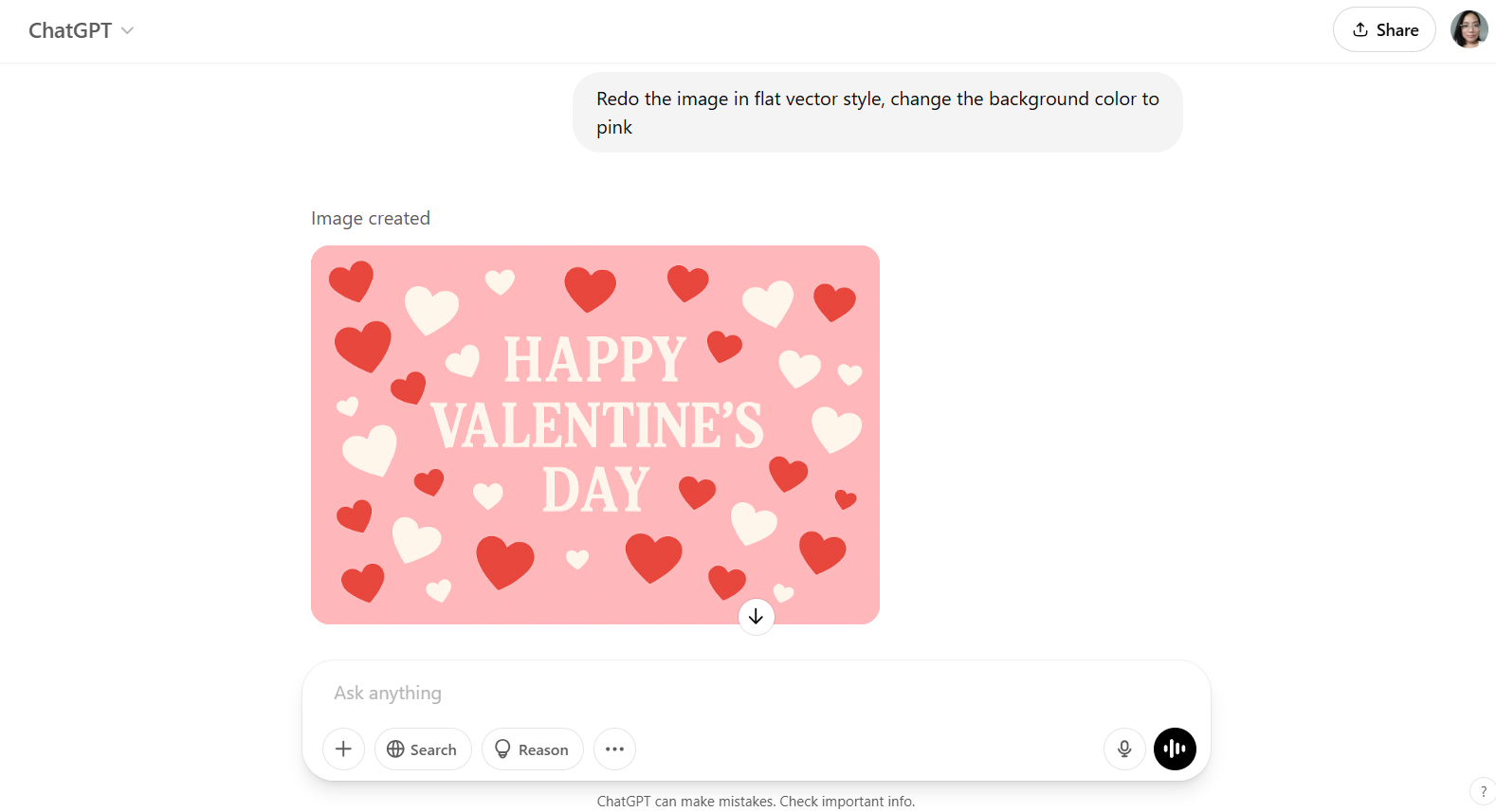
Task: Open the ChatGPT model selector dropdown
Action: (x=82, y=30)
